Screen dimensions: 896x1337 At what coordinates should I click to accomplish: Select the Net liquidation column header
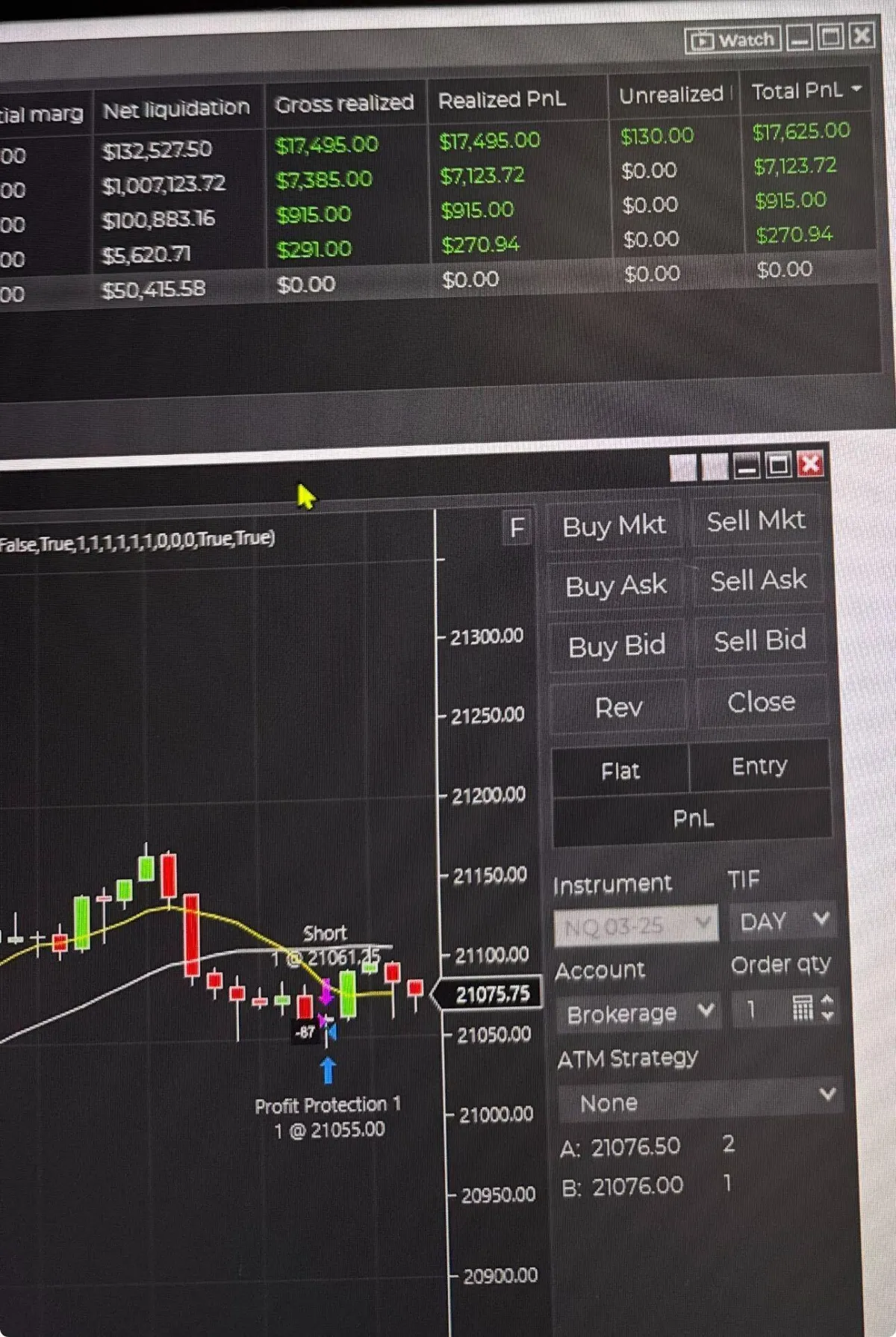coord(176,109)
